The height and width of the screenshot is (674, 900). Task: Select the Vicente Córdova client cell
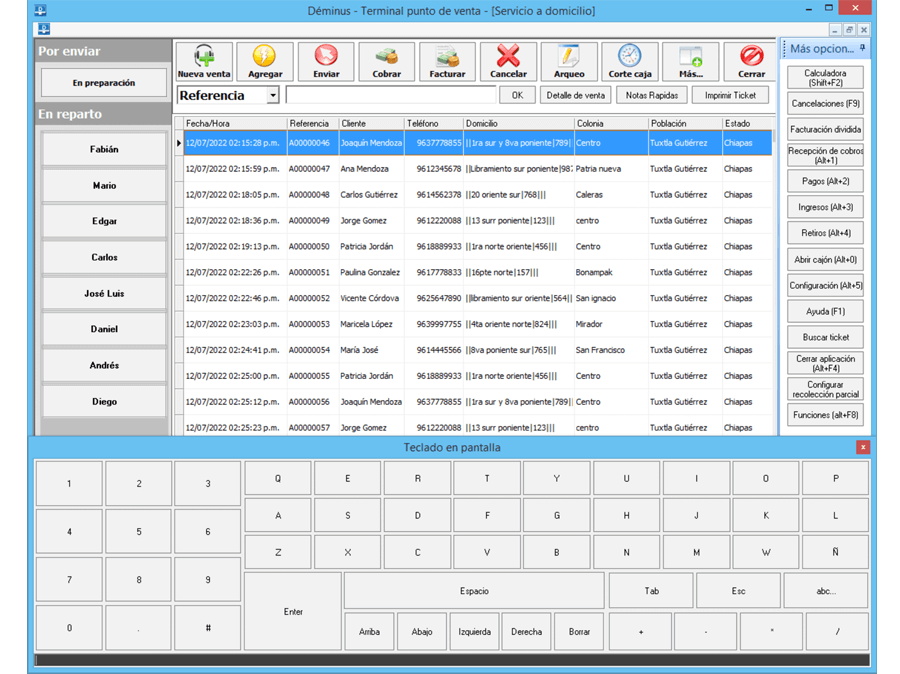[x=370, y=298]
